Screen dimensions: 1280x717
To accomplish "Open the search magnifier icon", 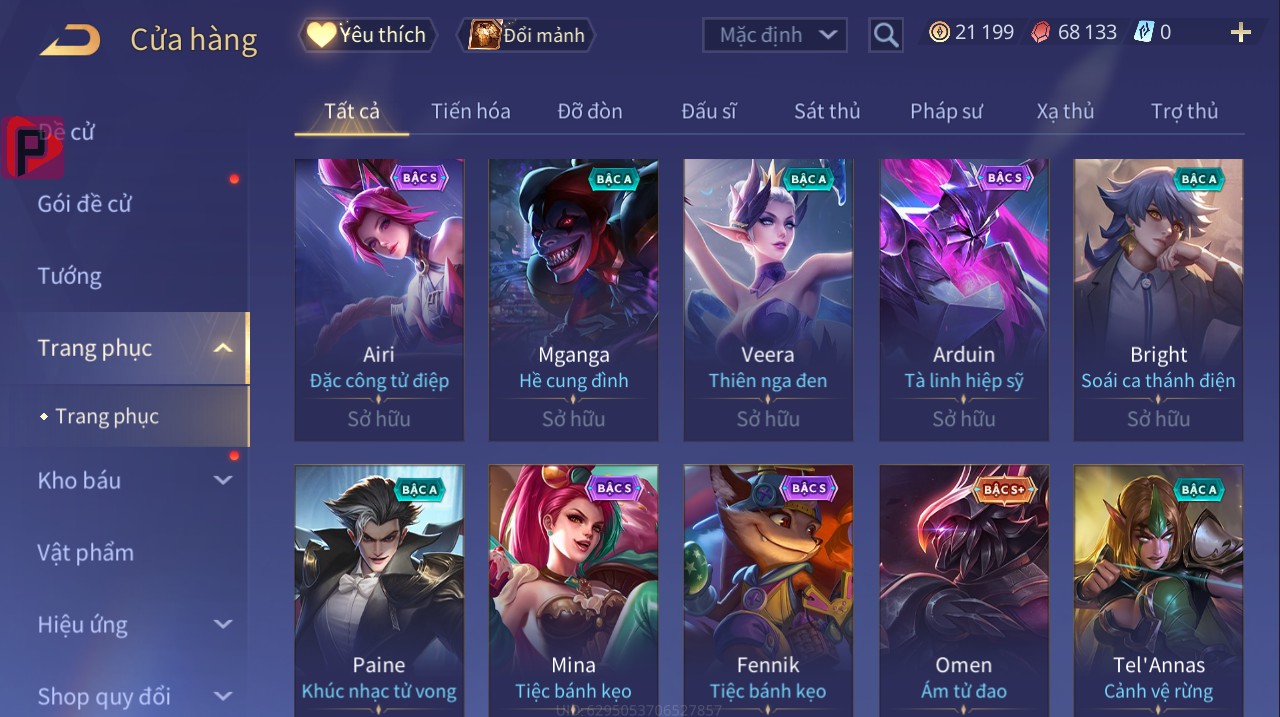I will coord(886,35).
